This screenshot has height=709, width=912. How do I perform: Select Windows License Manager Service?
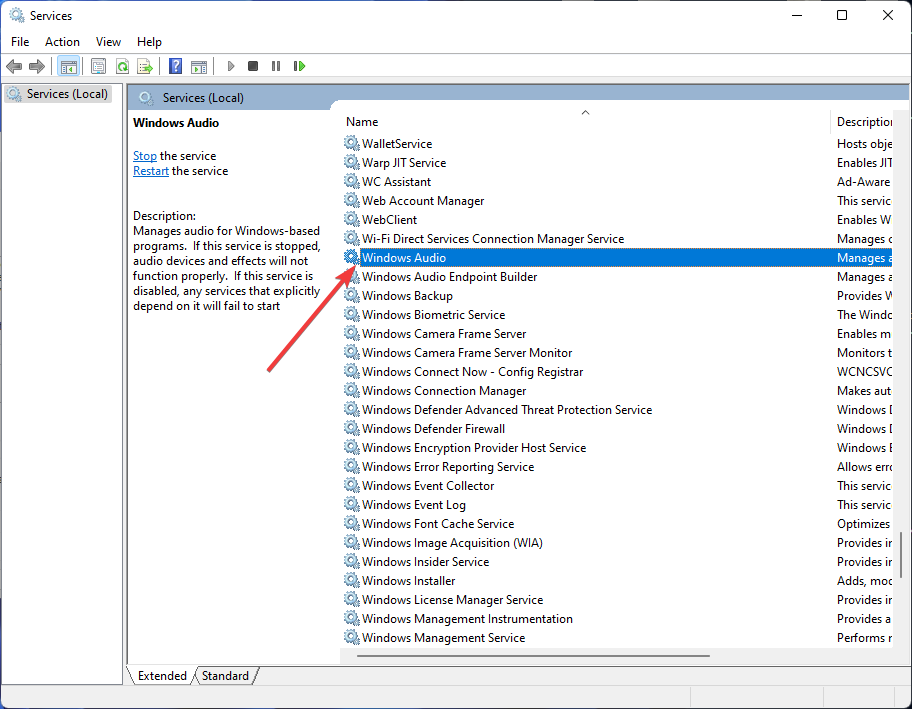coord(452,600)
